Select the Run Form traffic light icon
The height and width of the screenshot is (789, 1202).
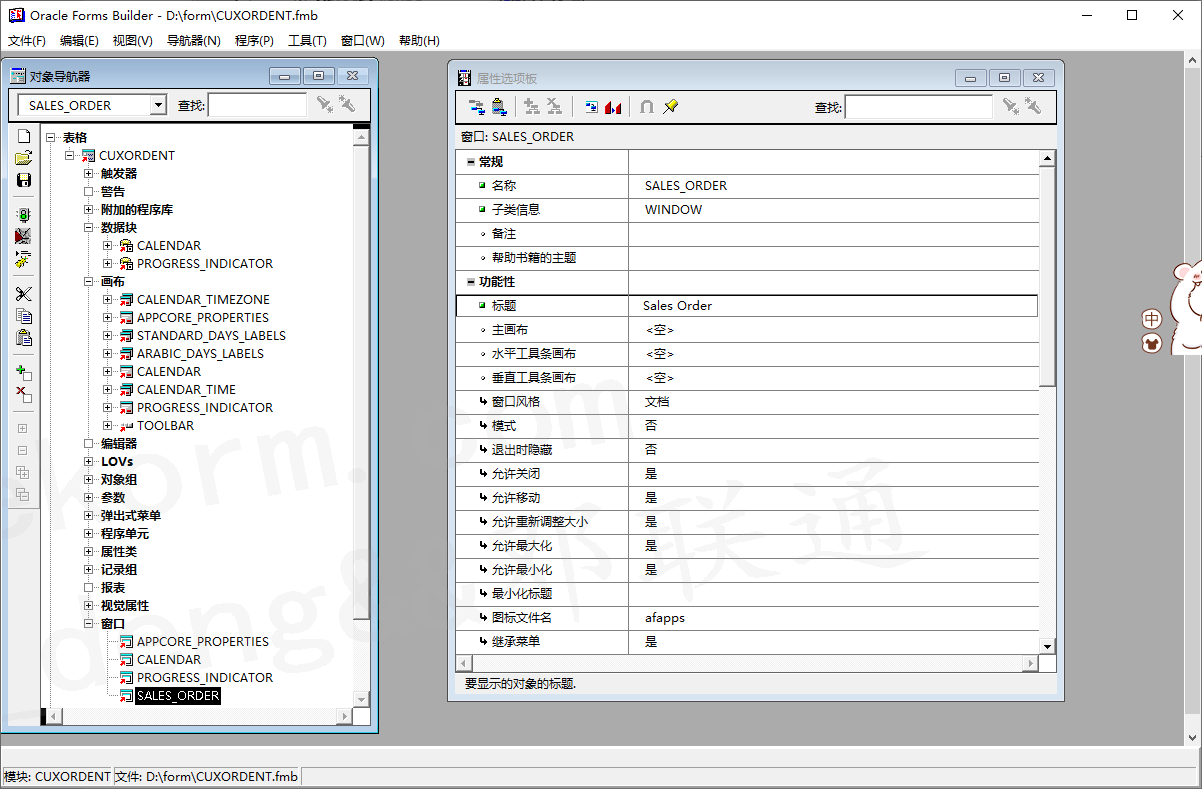point(23,213)
